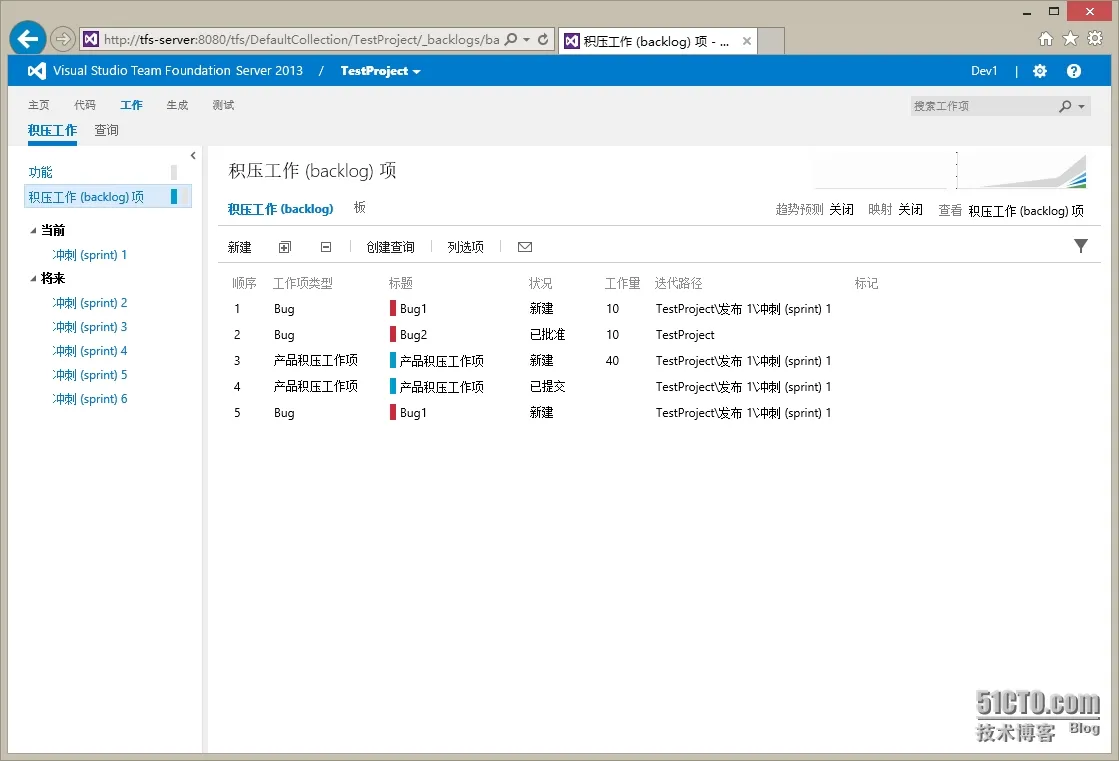Select order 4 产品积压工作项 row title
Screen dimensions: 1119x761
tap(442, 387)
